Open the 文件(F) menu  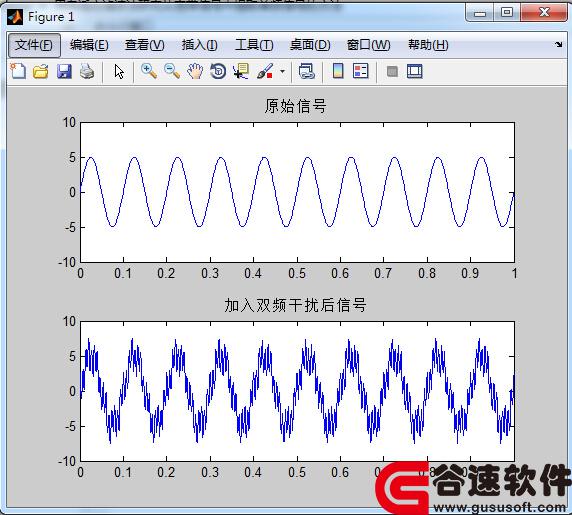34,45
